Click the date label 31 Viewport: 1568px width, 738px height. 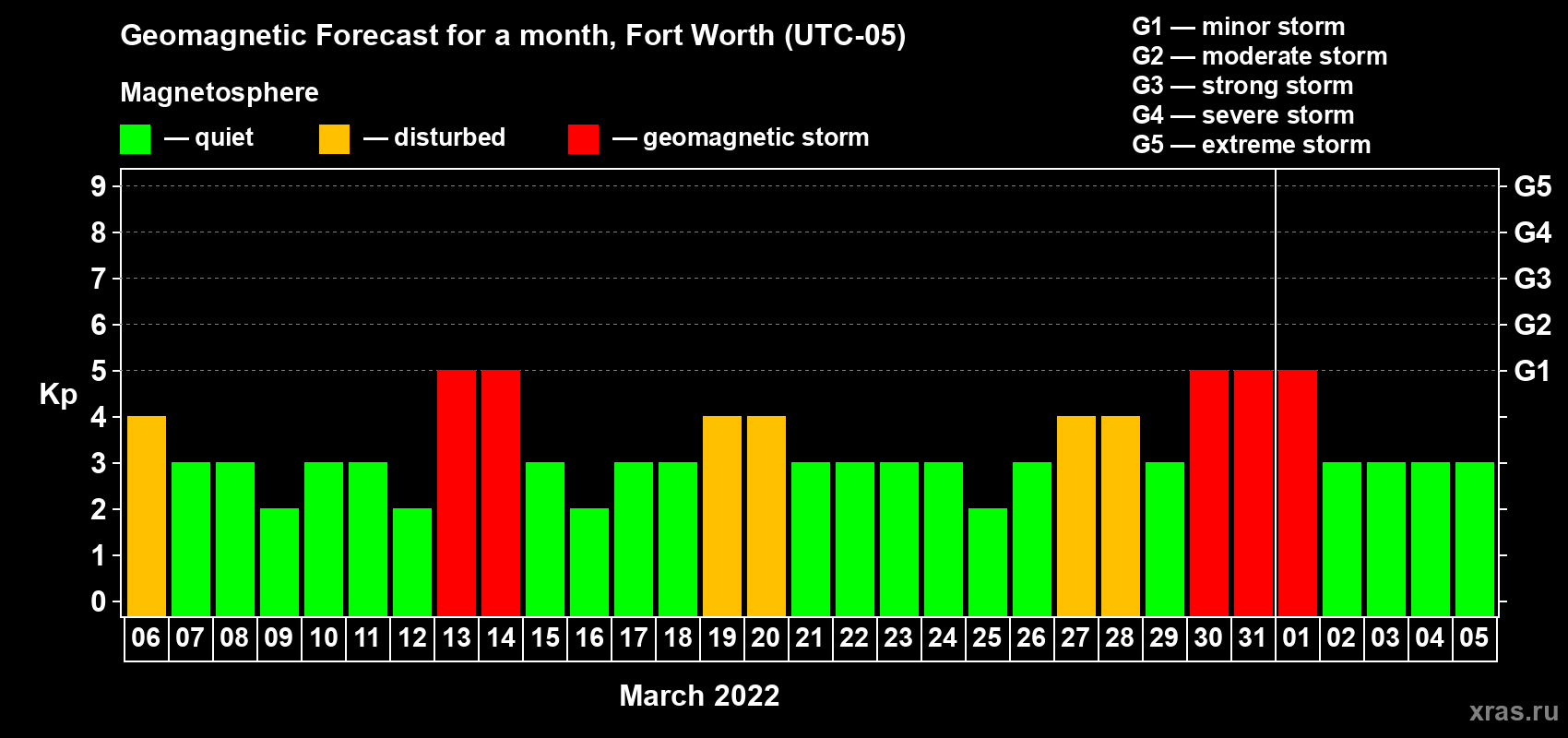pos(1253,638)
